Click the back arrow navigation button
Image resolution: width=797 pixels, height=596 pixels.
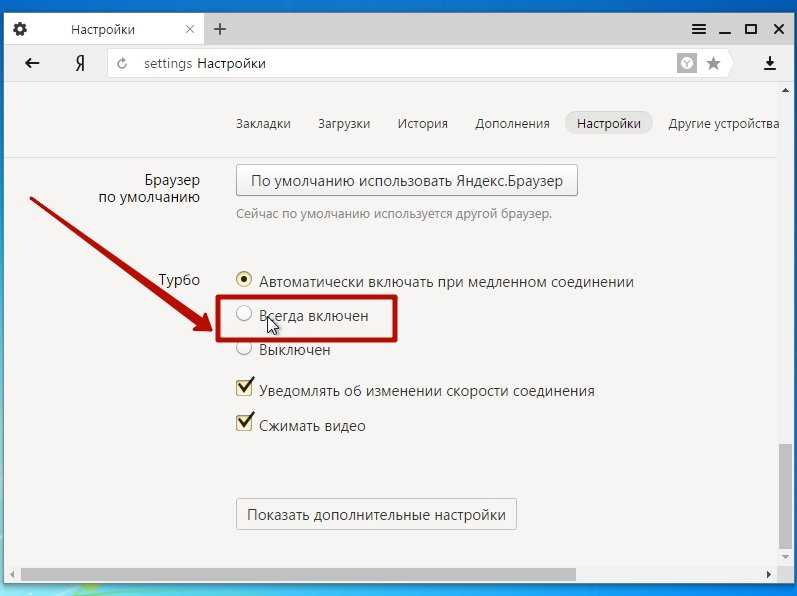[x=32, y=63]
